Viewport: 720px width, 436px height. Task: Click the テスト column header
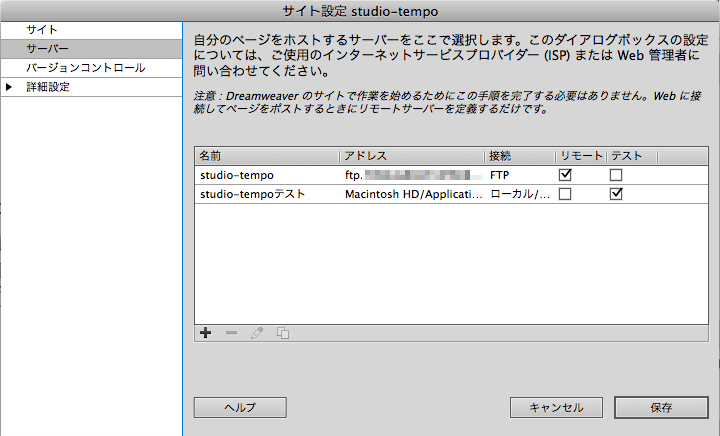[x=632, y=156]
